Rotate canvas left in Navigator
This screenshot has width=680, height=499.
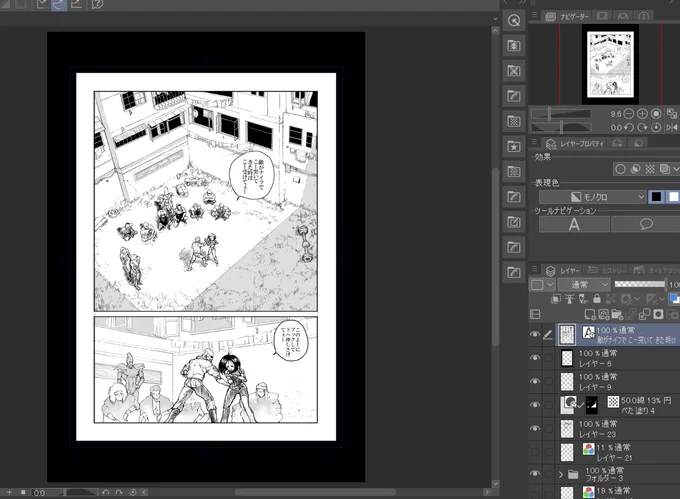pos(628,127)
